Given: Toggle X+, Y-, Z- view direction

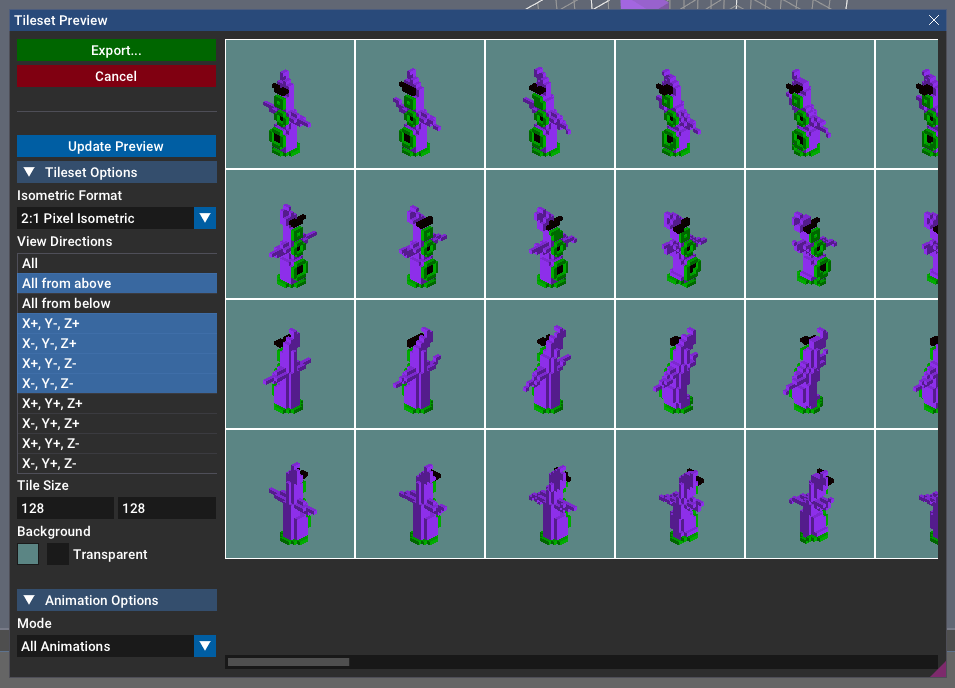Looking at the screenshot, I should [117, 363].
